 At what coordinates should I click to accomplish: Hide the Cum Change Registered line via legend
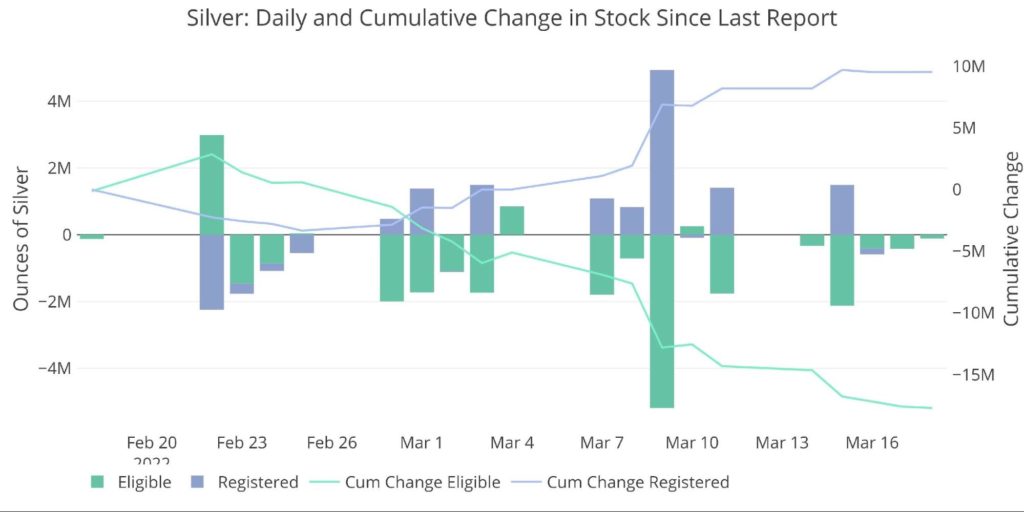pyautogui.click(x=637, y=482)
